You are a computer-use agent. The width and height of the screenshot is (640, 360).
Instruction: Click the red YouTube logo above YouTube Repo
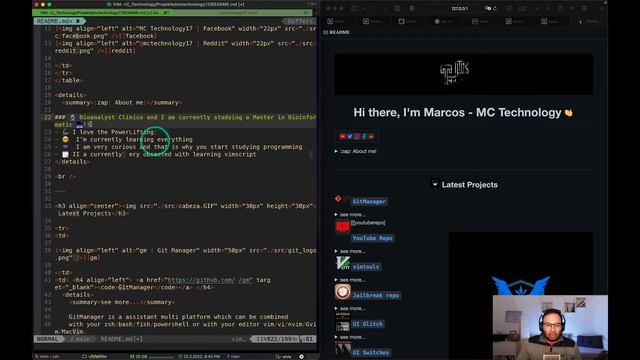[x=342, y=227]
